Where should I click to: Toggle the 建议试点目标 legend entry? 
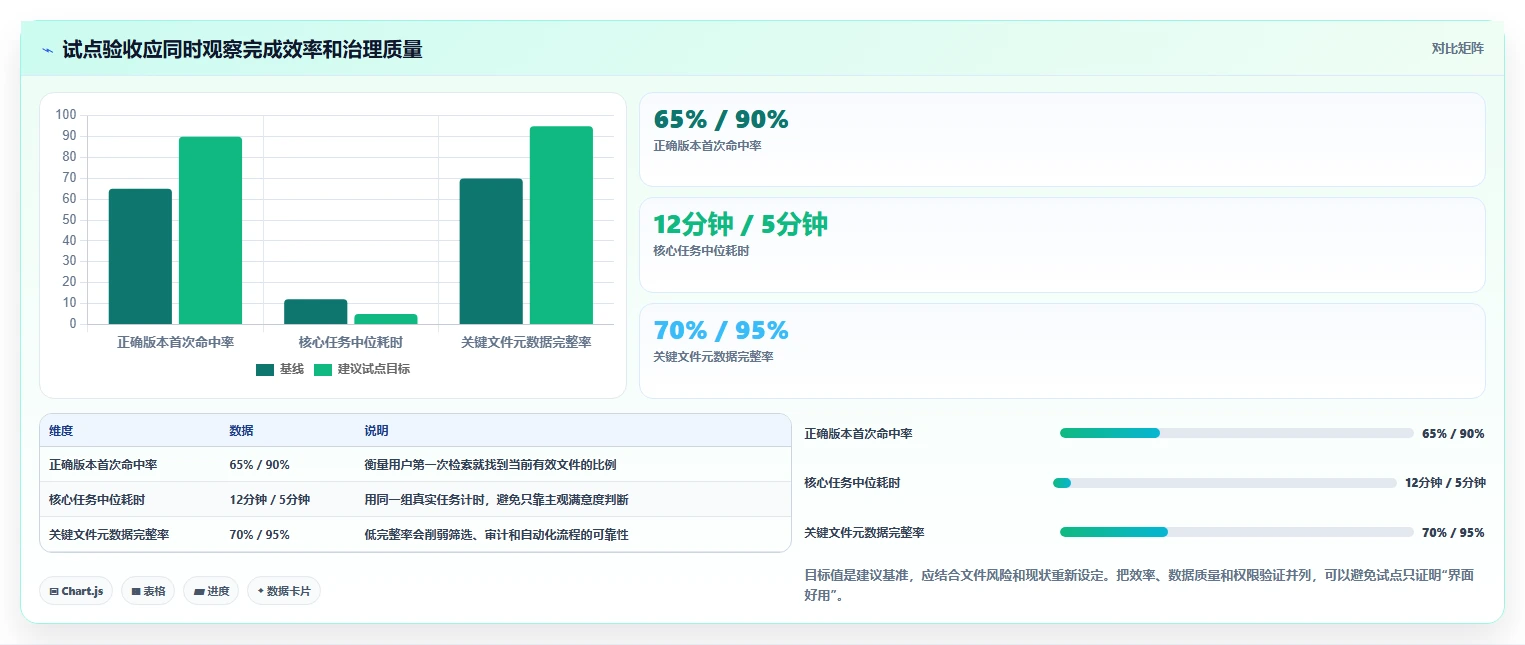tap(362, 369)
